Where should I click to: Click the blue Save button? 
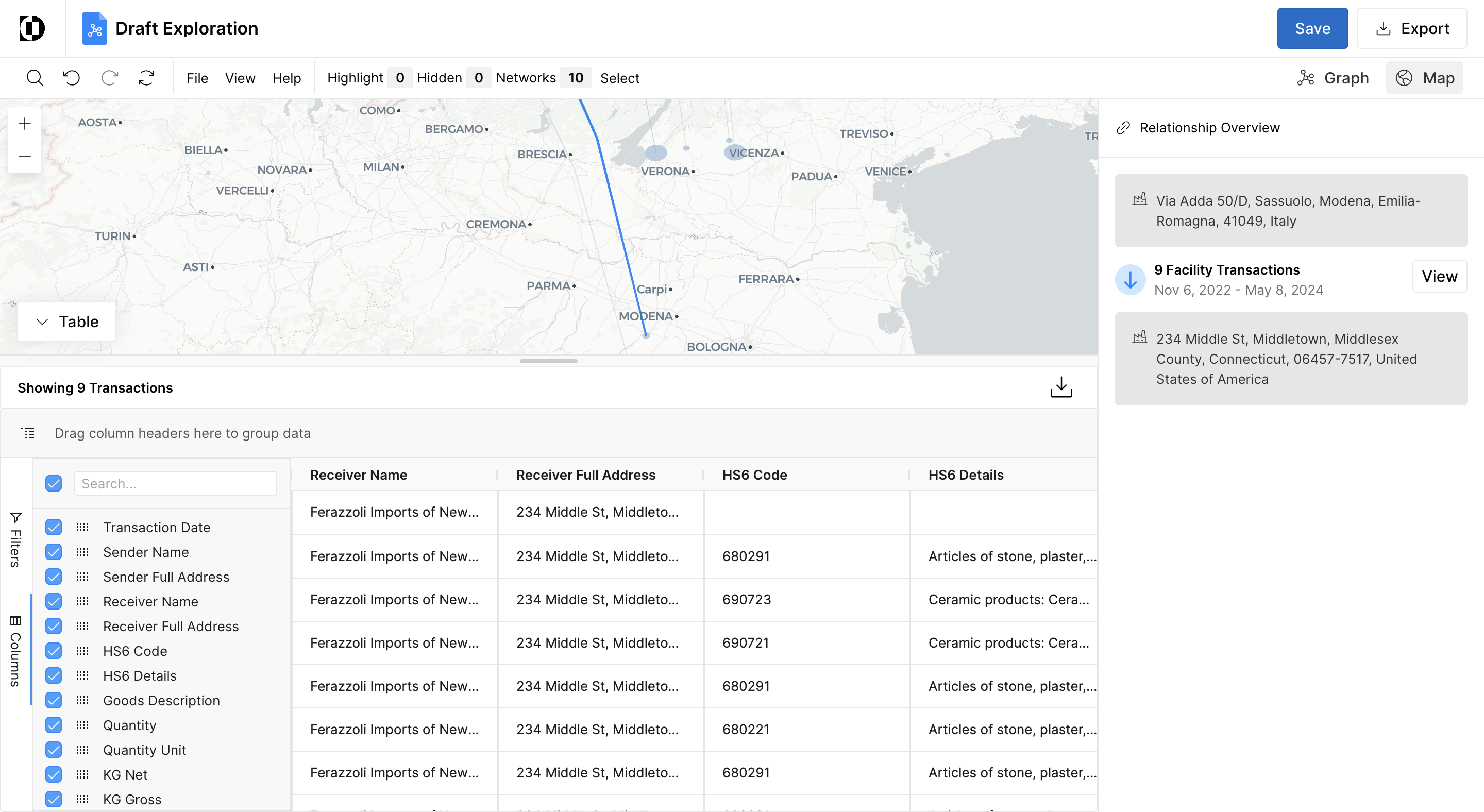tap(1312, 29)
